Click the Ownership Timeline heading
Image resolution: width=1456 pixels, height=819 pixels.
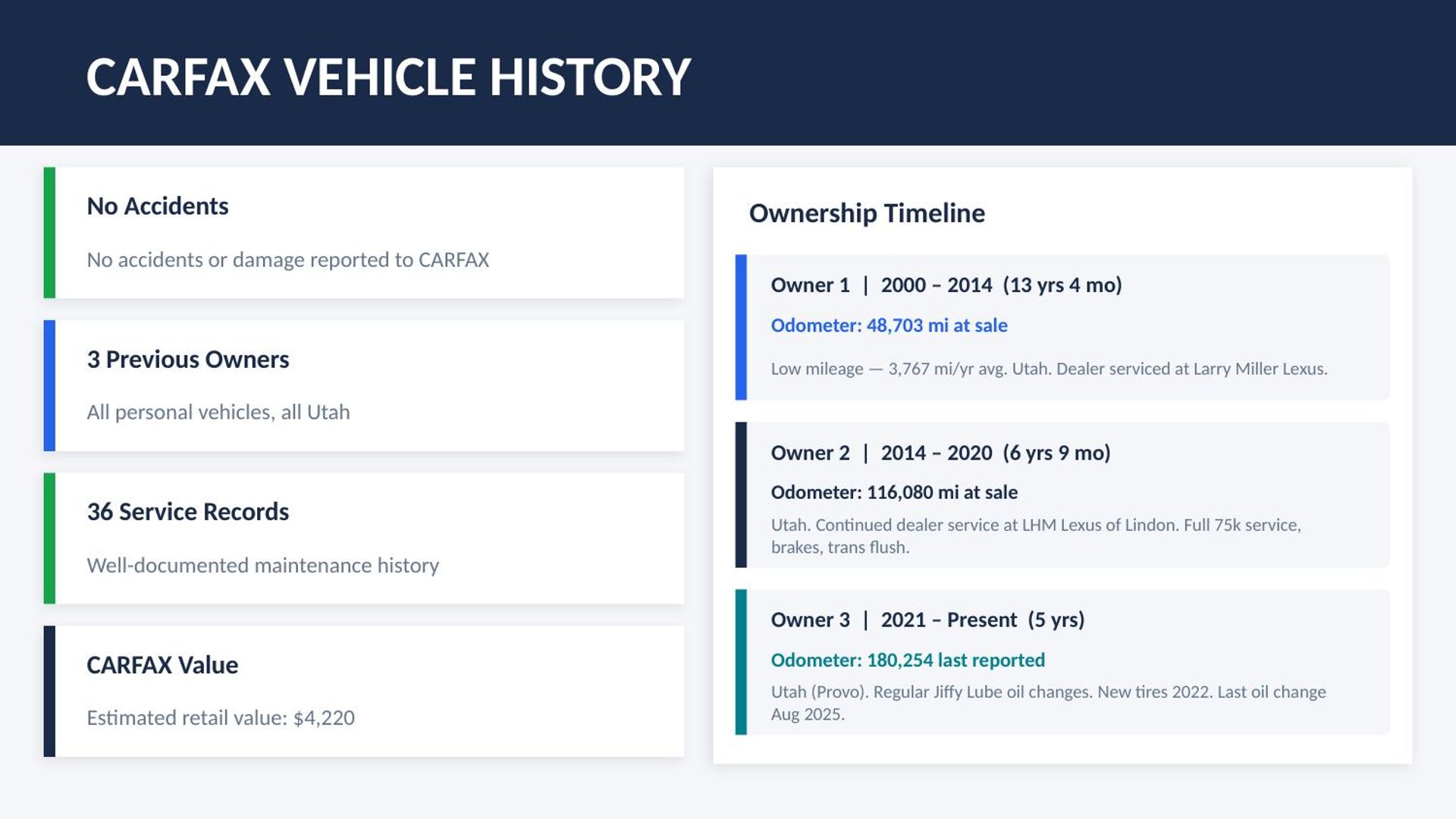tap(867, 213)
